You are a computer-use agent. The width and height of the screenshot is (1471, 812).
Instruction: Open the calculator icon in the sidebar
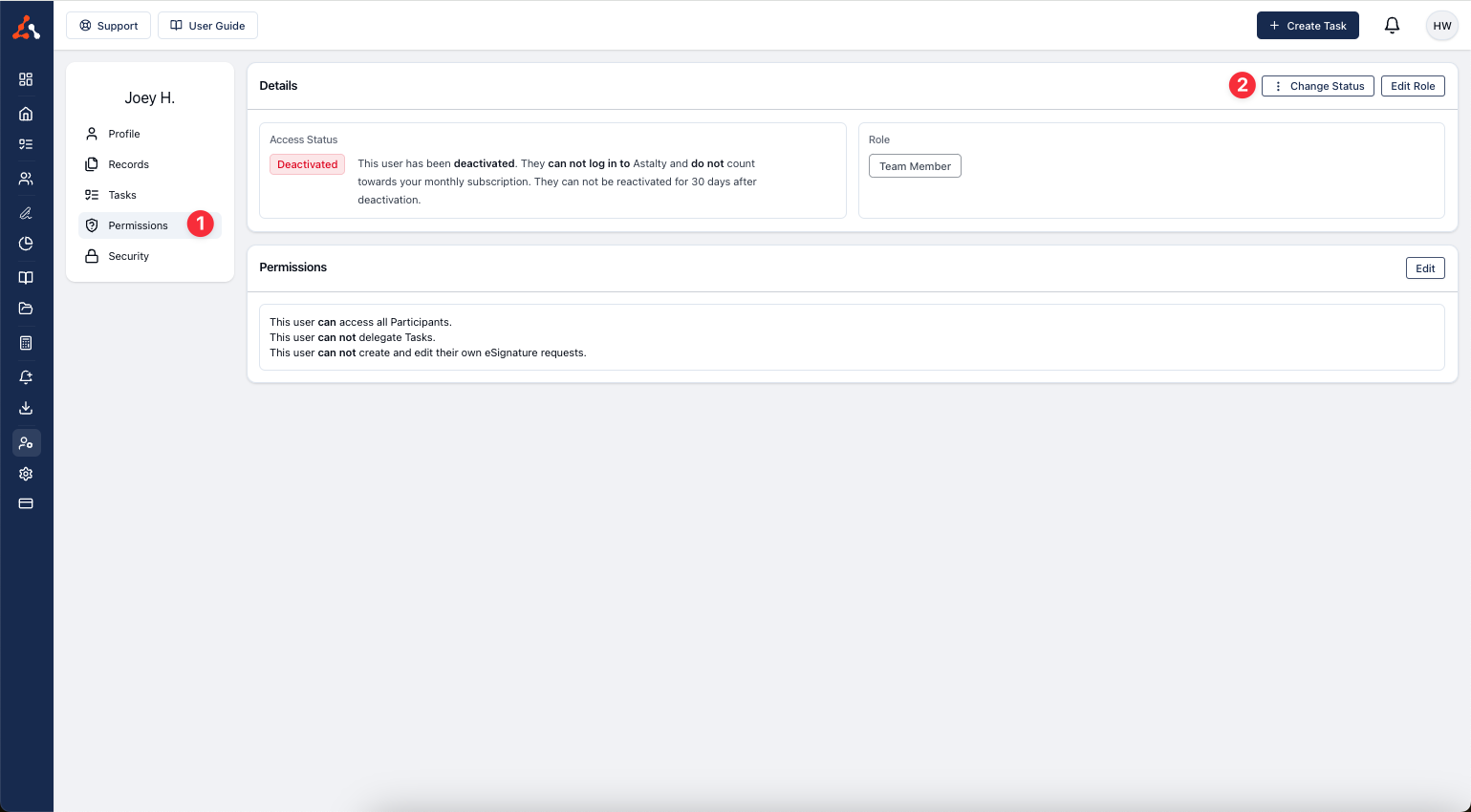(26, 343)
